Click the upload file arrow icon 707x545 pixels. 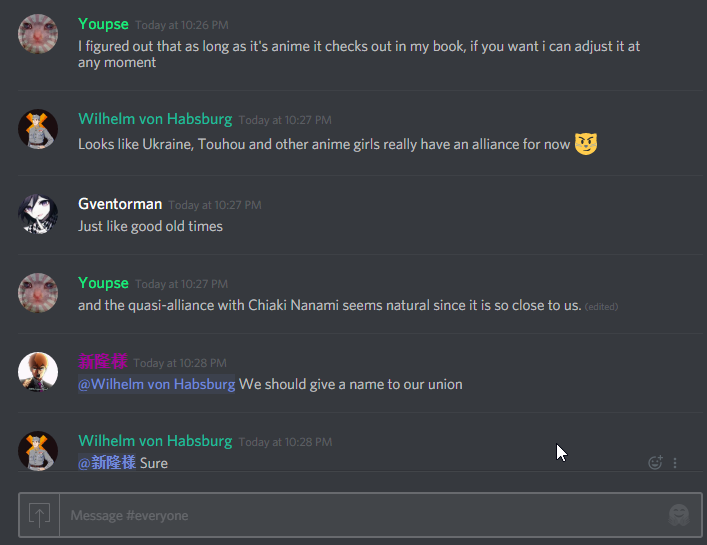click(39, 515)
